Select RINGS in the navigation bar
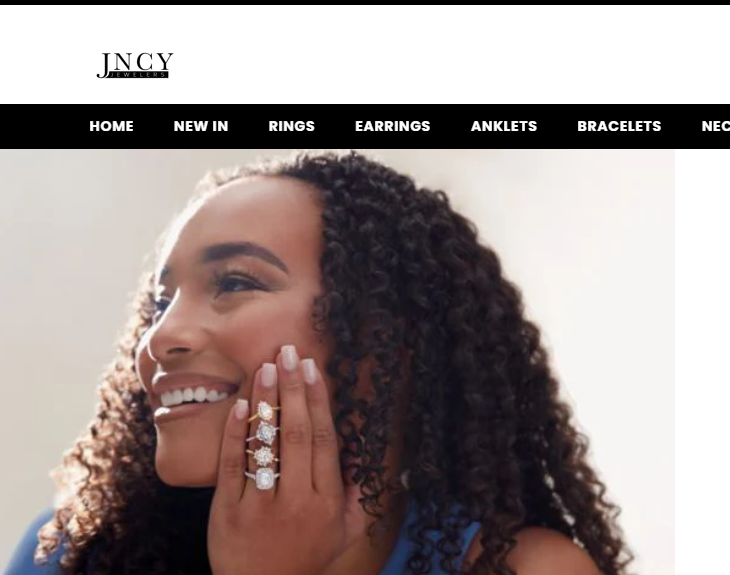 coord(291,126)
